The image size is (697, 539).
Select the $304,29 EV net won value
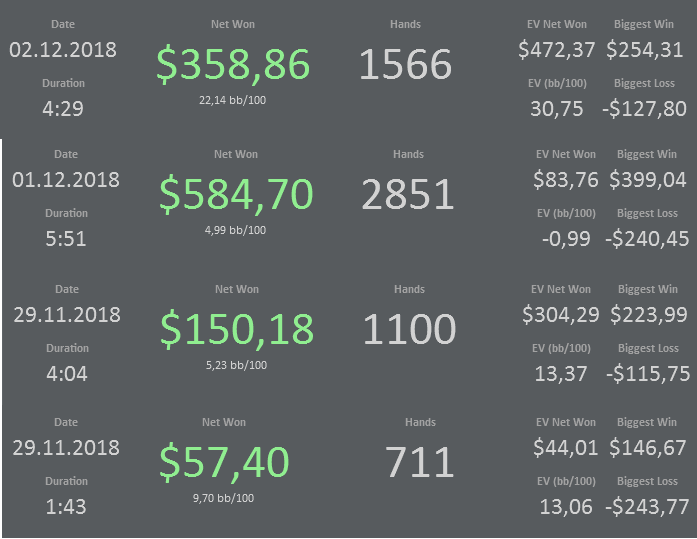[561, 315]
